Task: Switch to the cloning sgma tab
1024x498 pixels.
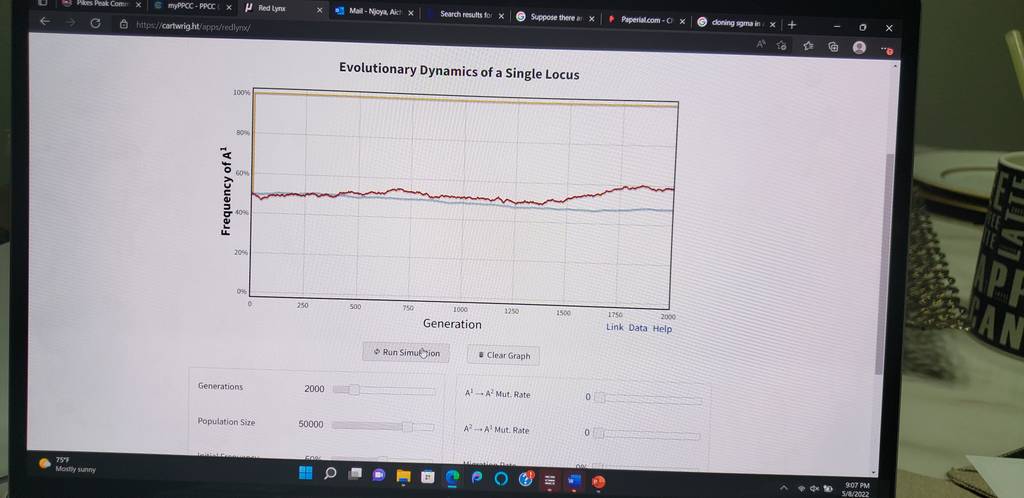Action: [x=737, y=23]
